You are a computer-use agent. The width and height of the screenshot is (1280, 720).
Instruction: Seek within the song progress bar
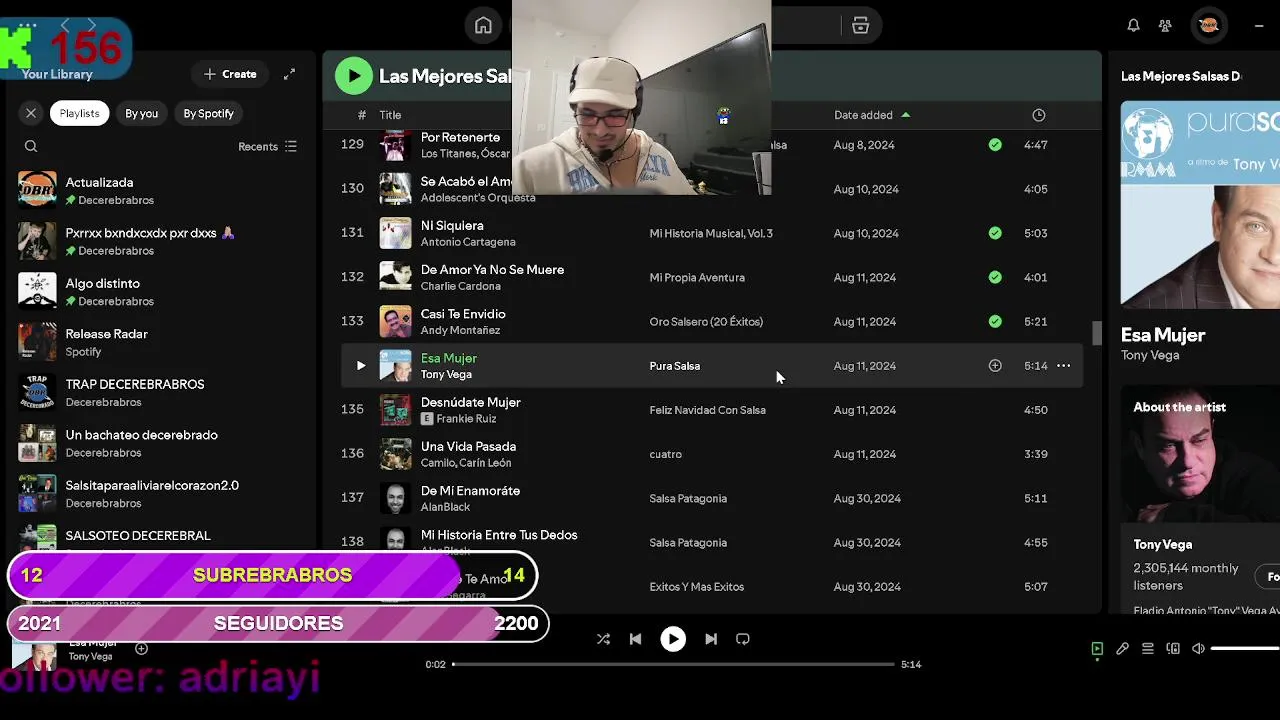[x=673, y=664]
